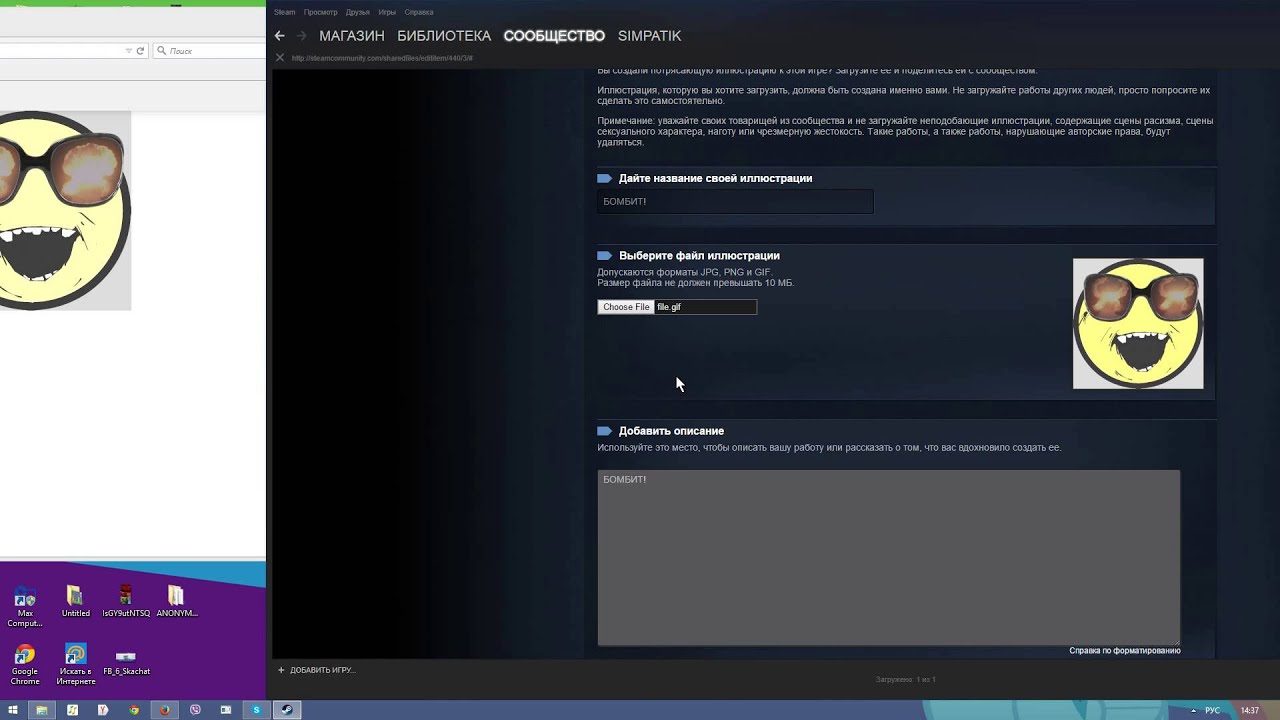This screenshot has height=720, width=1280.
Task: Open the Steam menu
Action: [284, 12]
